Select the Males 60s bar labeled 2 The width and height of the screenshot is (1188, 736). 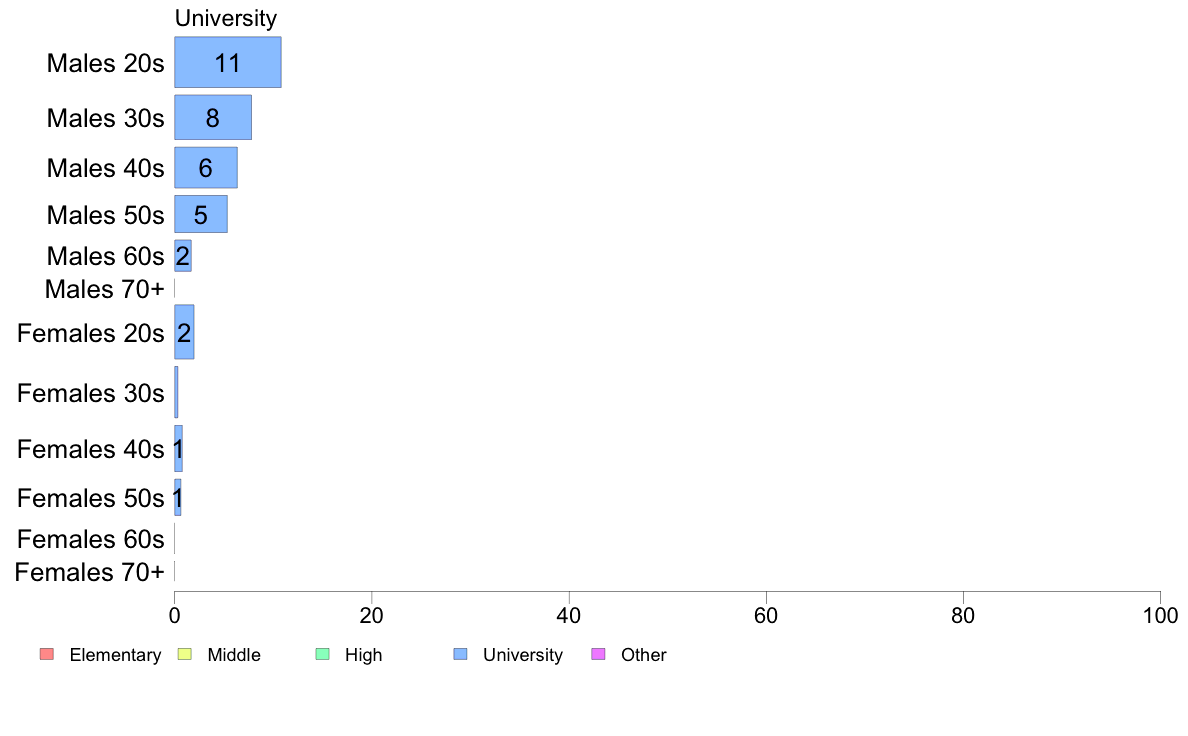(x=183, y=256)
